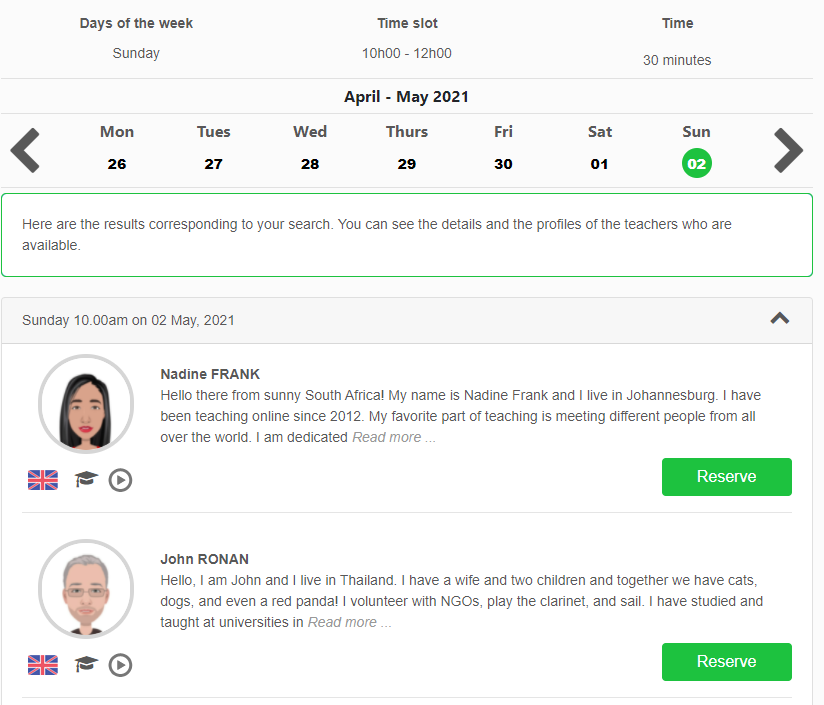Collapse the Sunday 10.00am results section
The width and height of the screenshot is (824, 705).
780,319
